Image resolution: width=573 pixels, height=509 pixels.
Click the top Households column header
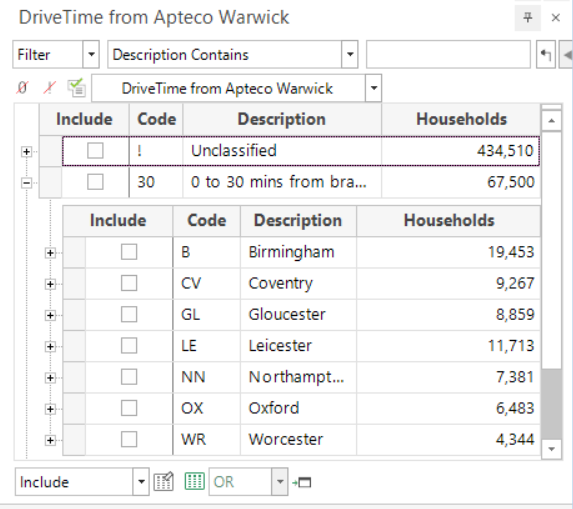point(461,119)
